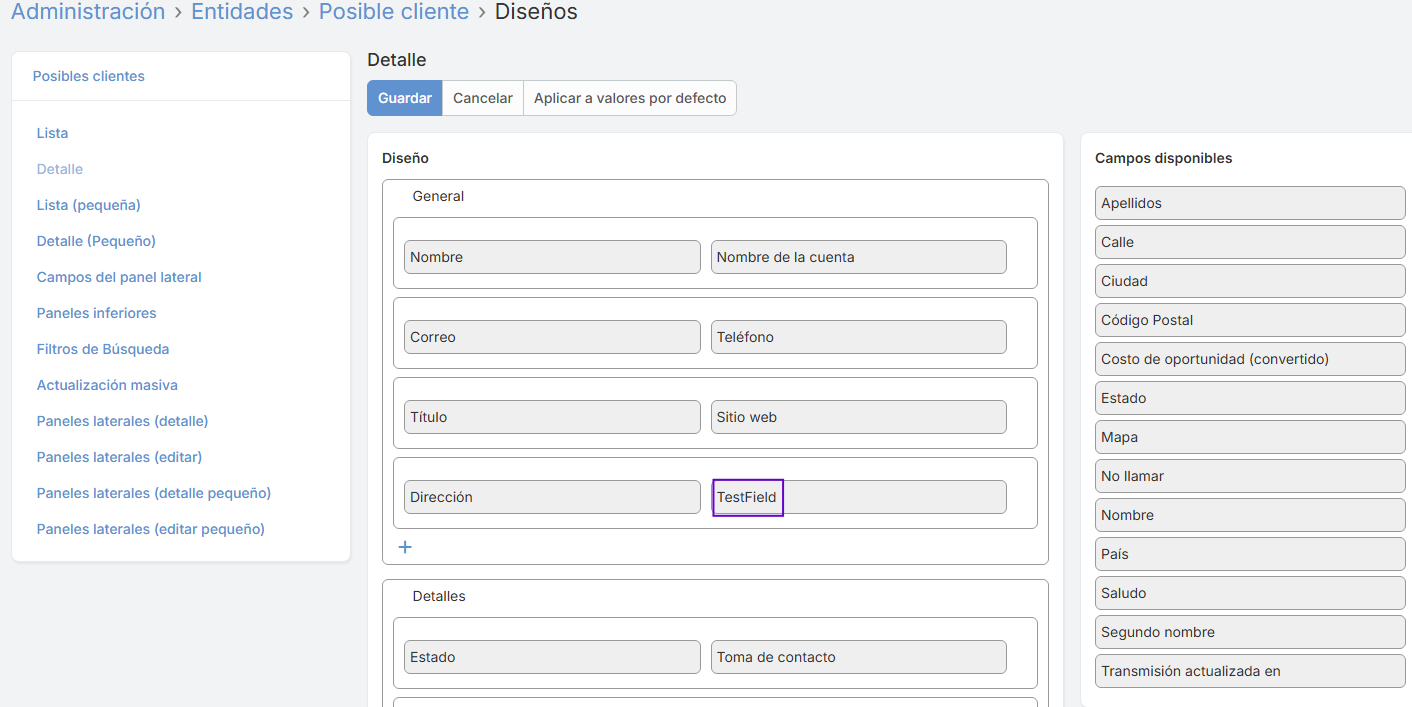
Task: Click the No llamar available field
Action: click(1250, 476)
